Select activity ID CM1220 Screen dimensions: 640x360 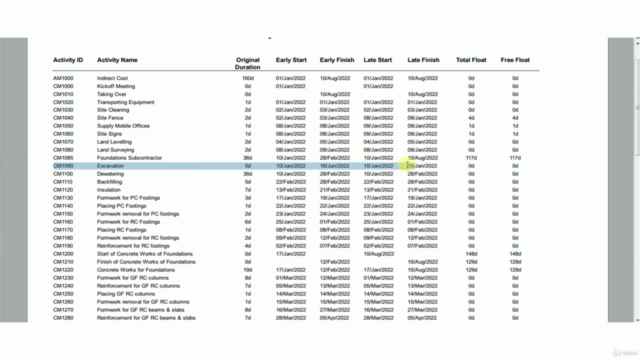pos(63,270)
